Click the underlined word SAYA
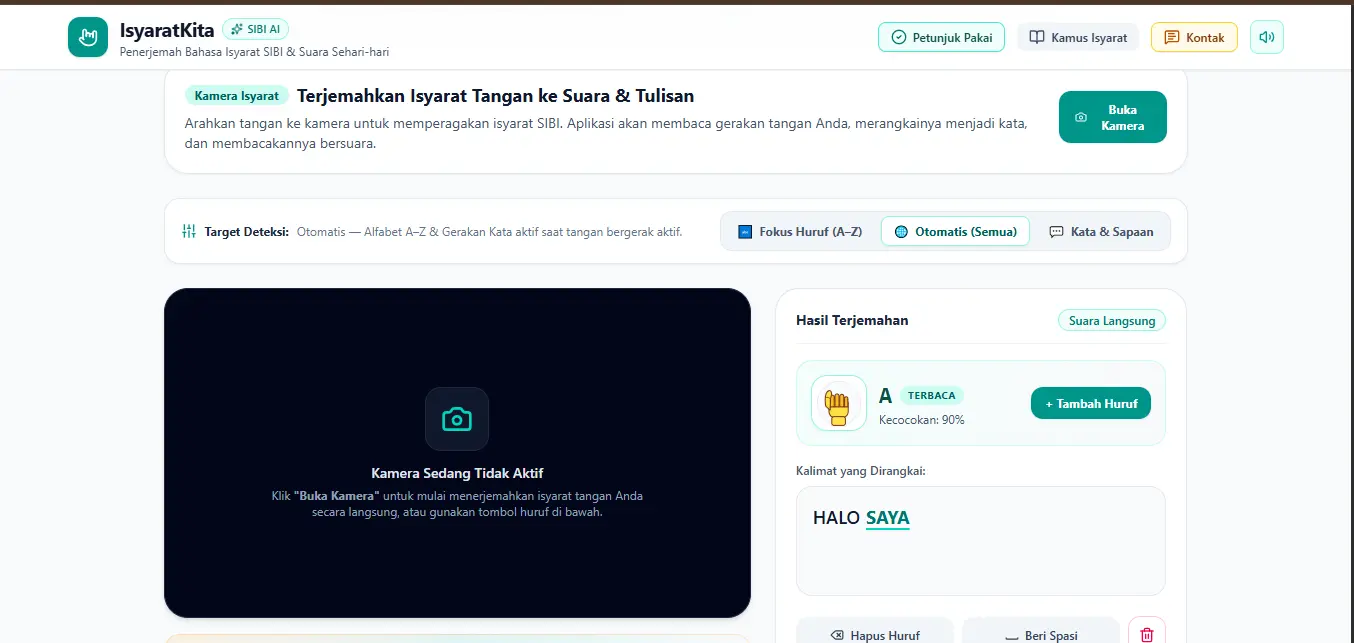Image resolution: width=1354 pixels, height=643 pixels. click(888, 518)
